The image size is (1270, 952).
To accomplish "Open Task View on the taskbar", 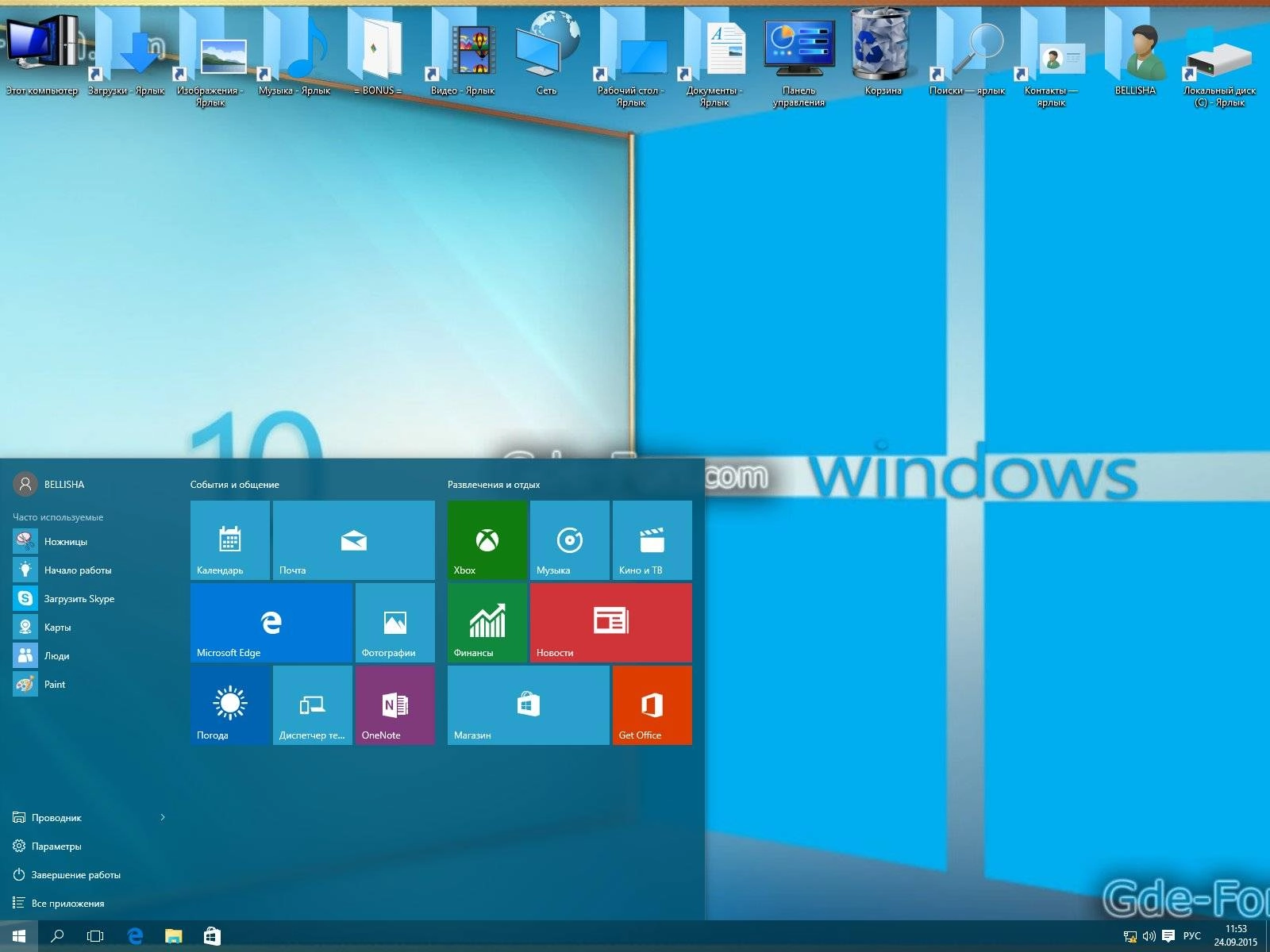I will click(x=95, y=936).
